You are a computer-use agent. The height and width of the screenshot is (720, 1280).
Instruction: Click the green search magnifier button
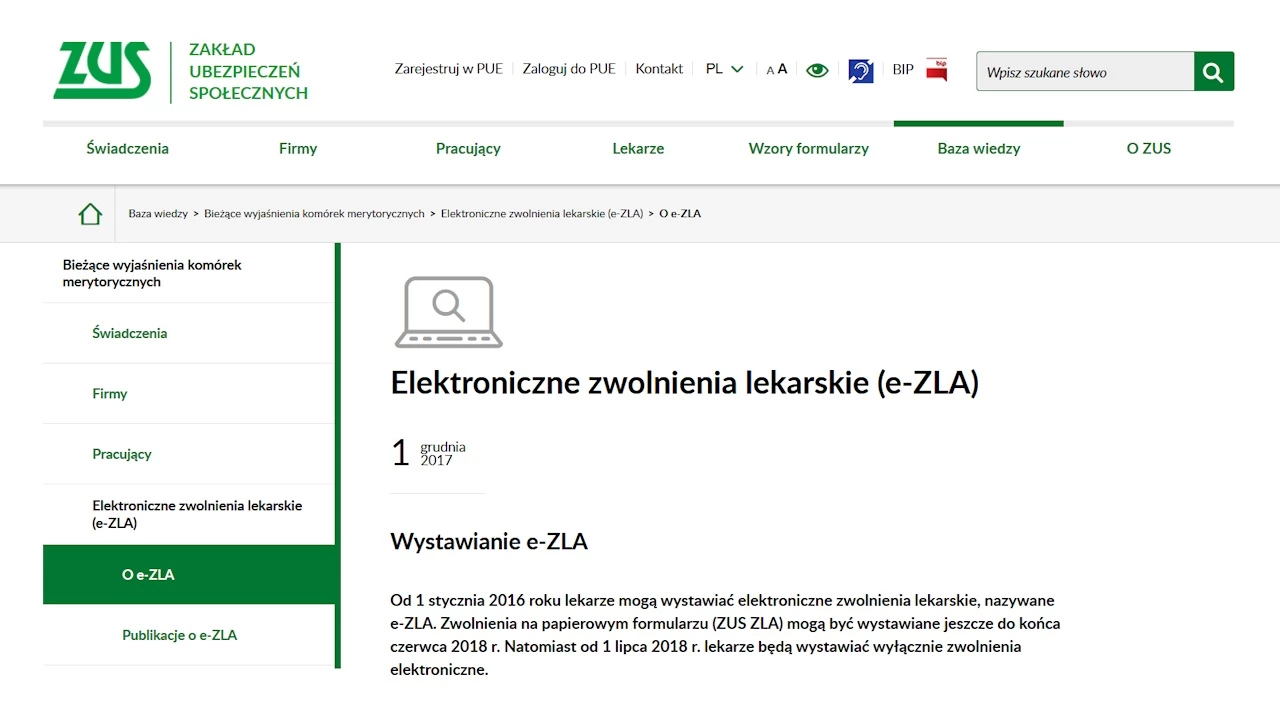point(1214,72)
